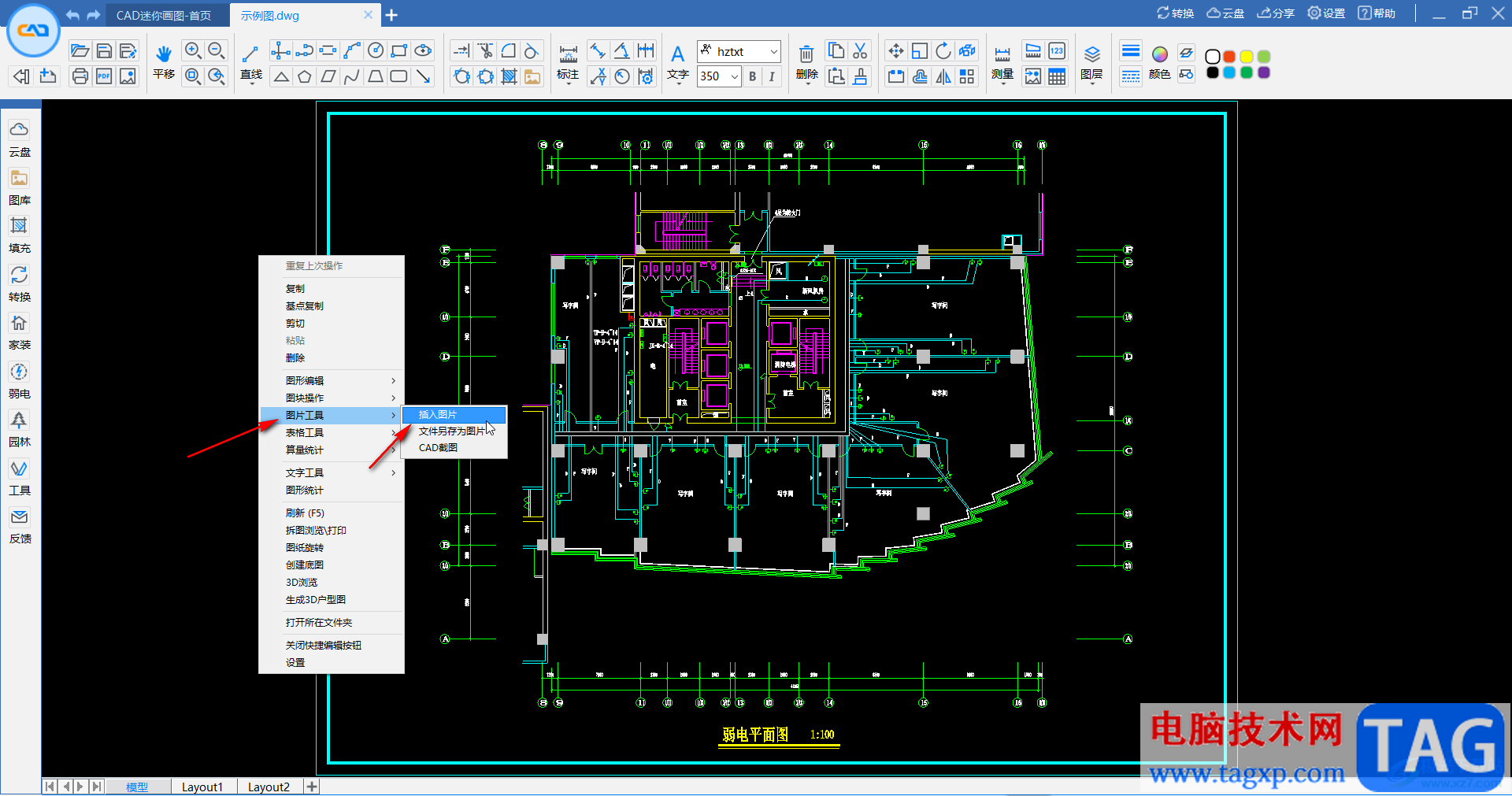1512x796 pixels.
Task: Expand the 算量统计 submenu
Action: [x=332, y=450]
